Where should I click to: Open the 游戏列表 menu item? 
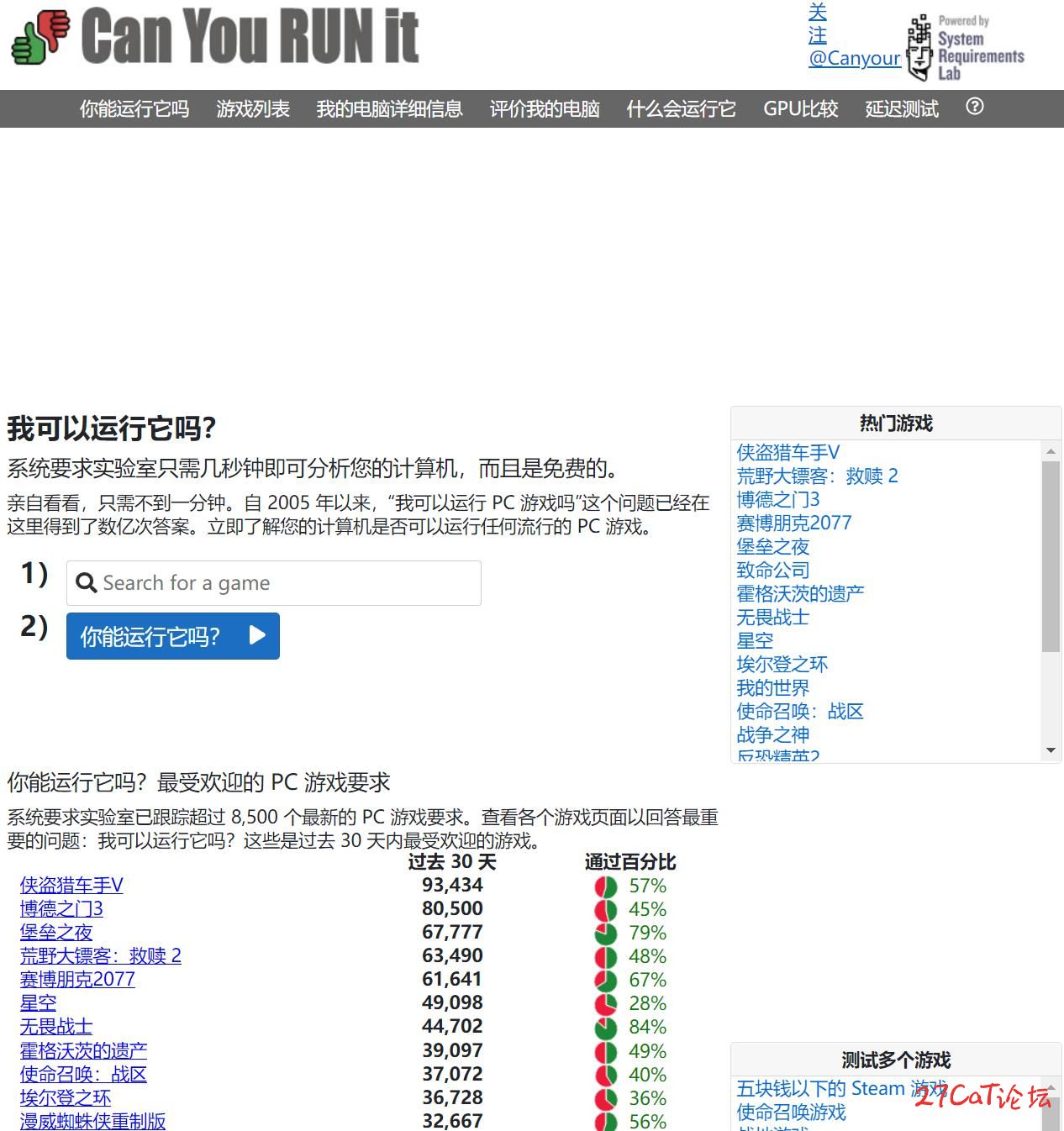253,109
